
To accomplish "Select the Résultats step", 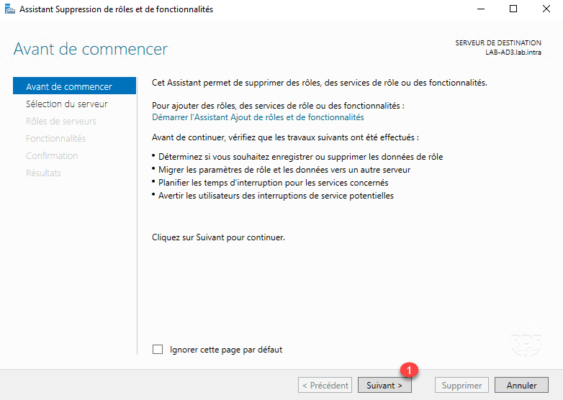I will point(43,173).
